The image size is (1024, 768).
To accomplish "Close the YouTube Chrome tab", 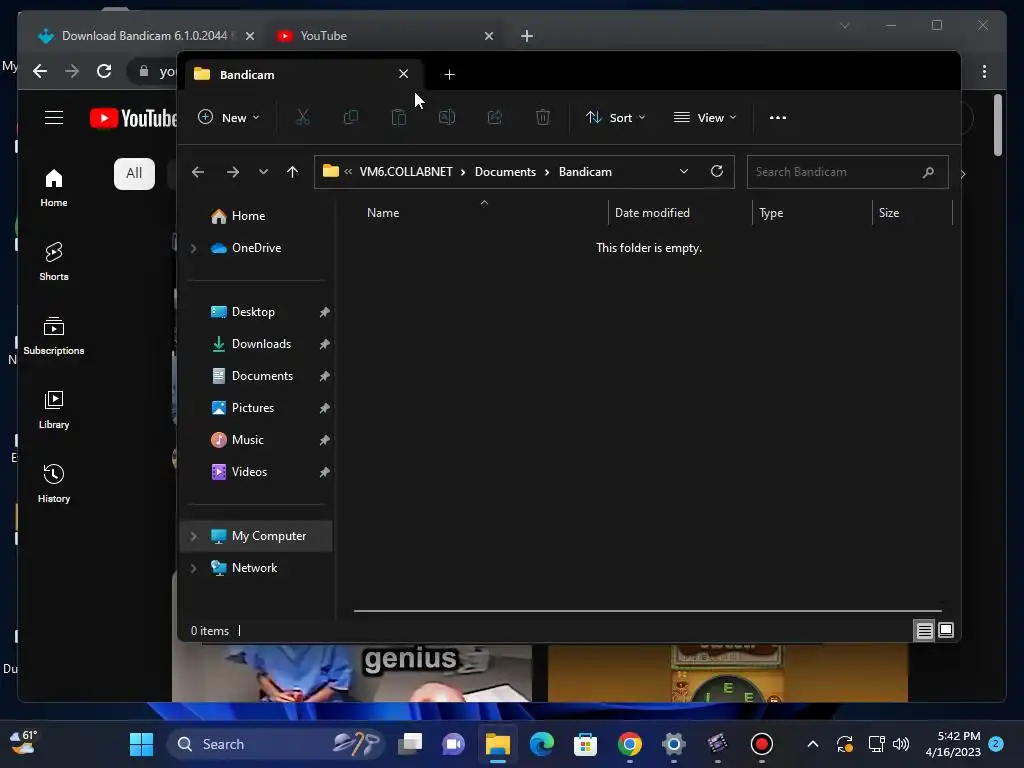I will point(489,36).
